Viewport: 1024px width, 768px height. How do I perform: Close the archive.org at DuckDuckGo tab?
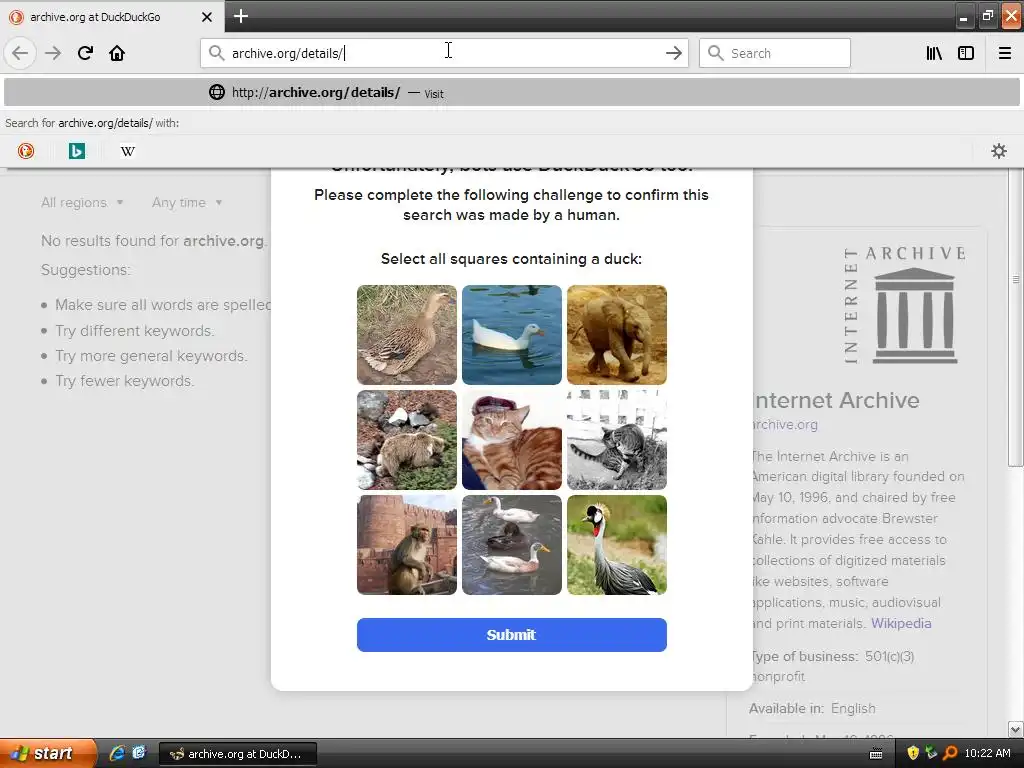tap(206, 17)
